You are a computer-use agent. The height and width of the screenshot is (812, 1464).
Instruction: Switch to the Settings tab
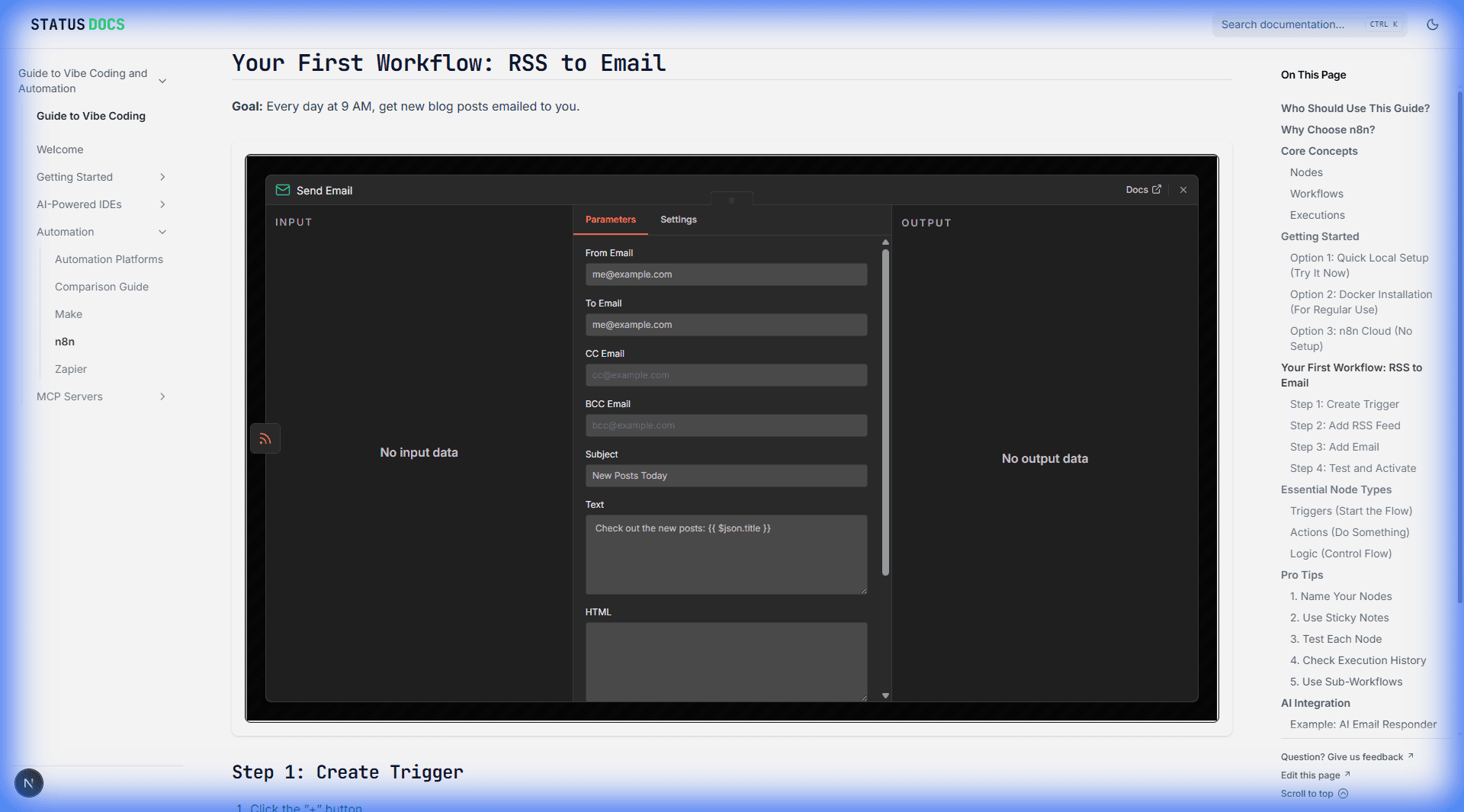click(x=678, y=220)
